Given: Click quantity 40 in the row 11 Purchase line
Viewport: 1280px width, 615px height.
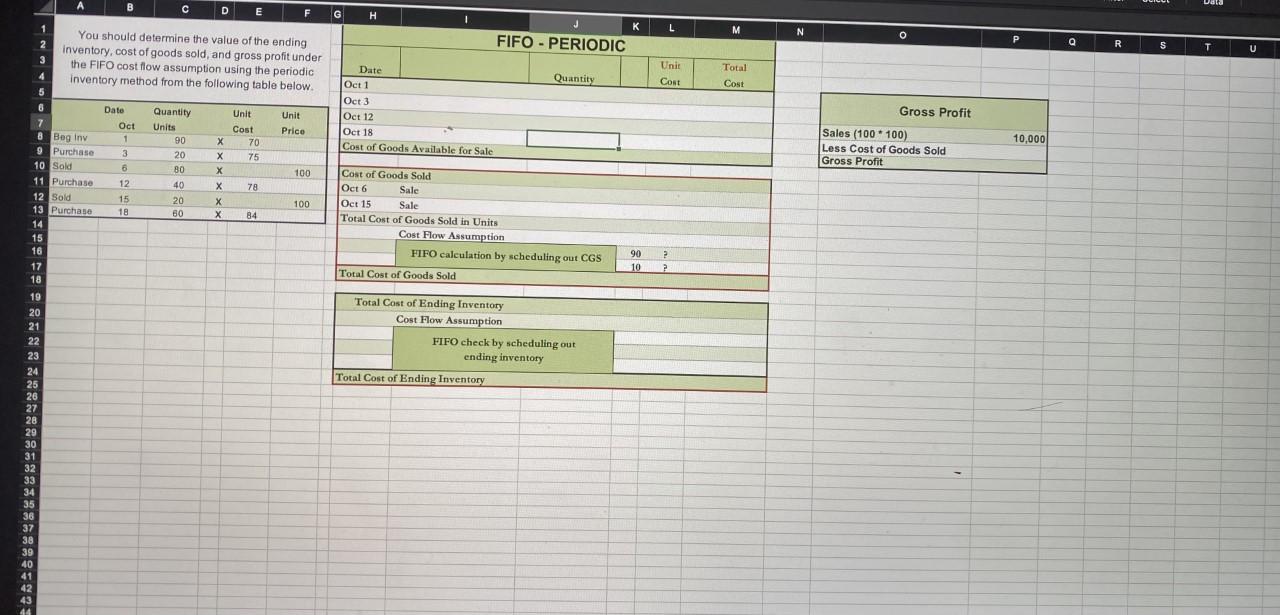Looking at the screenshot, I should (x=179, y=185).
